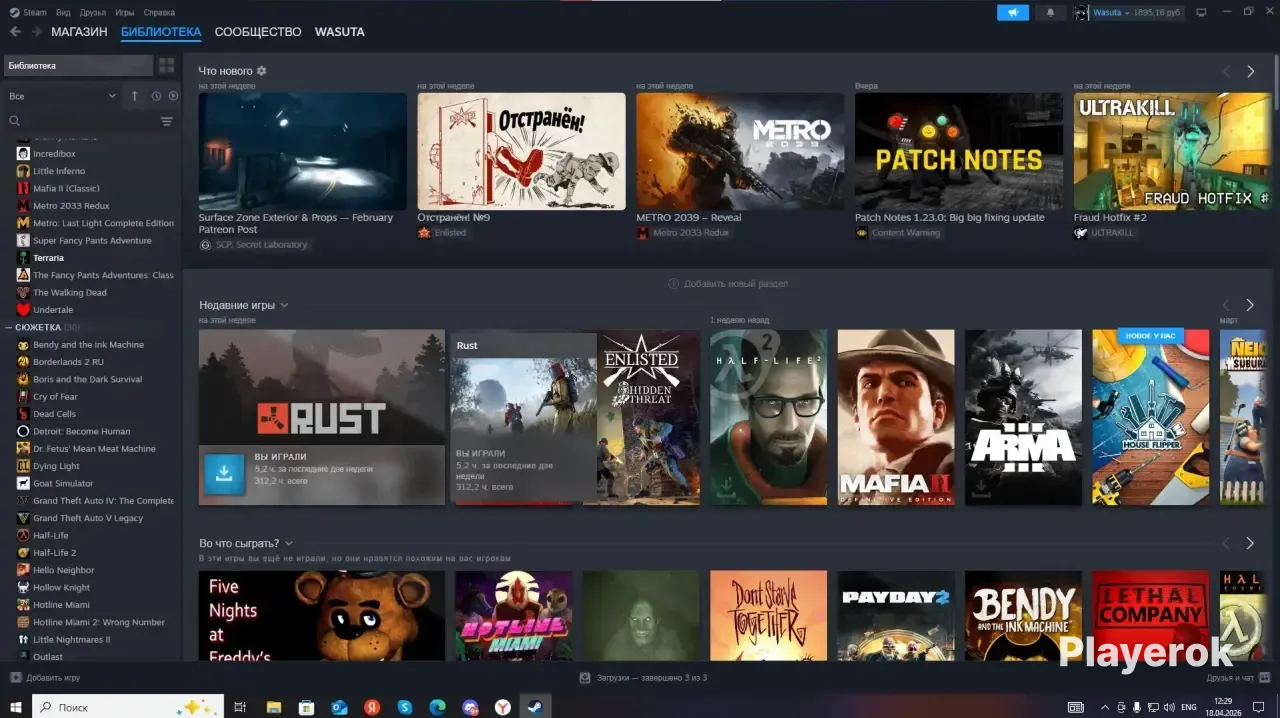Click 'Добавить новый раздел' link
The image size is (1280, 718).
tap(728, 284)
